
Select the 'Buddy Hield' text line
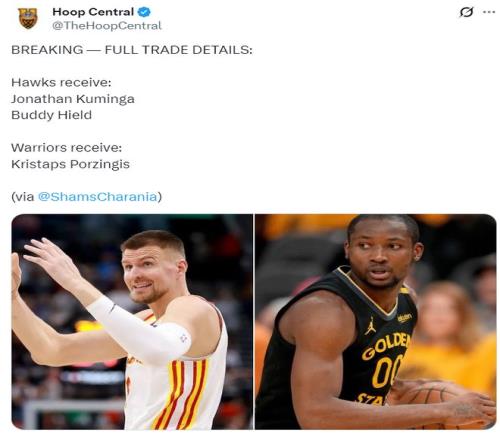[x=51, y=115]
